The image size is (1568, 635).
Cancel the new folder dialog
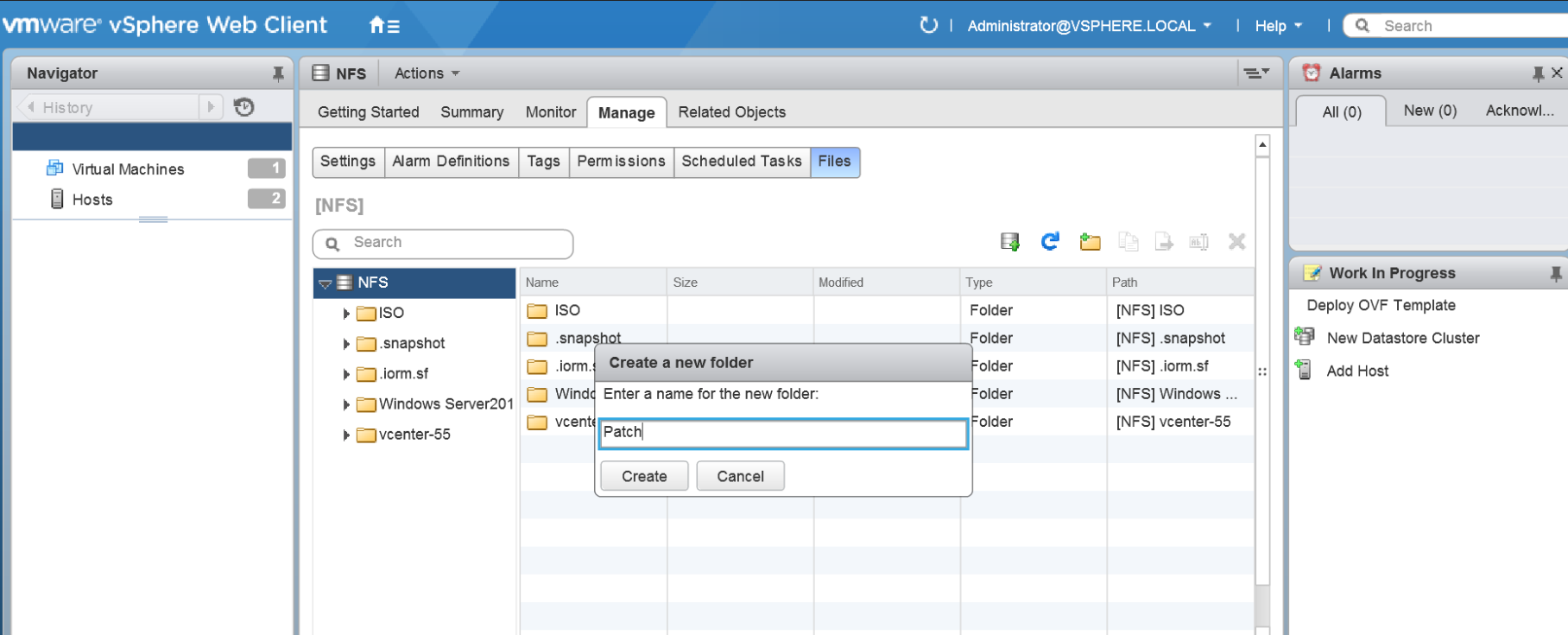[740, 476]
